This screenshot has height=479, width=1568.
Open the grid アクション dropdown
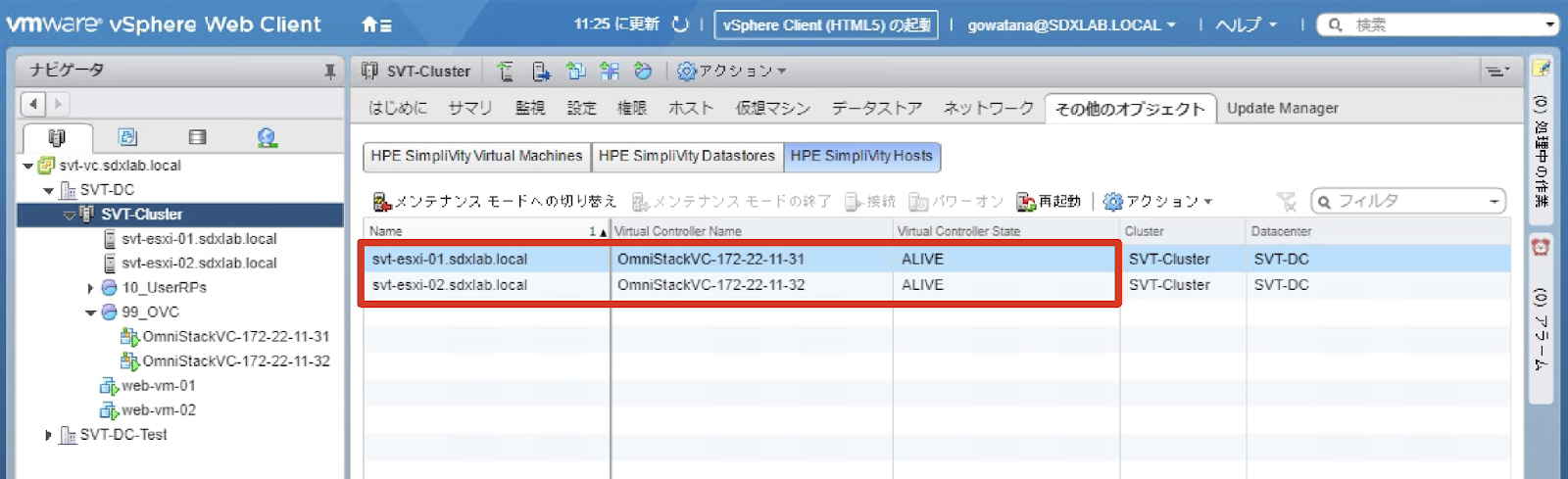click(x=1157, y=202)
